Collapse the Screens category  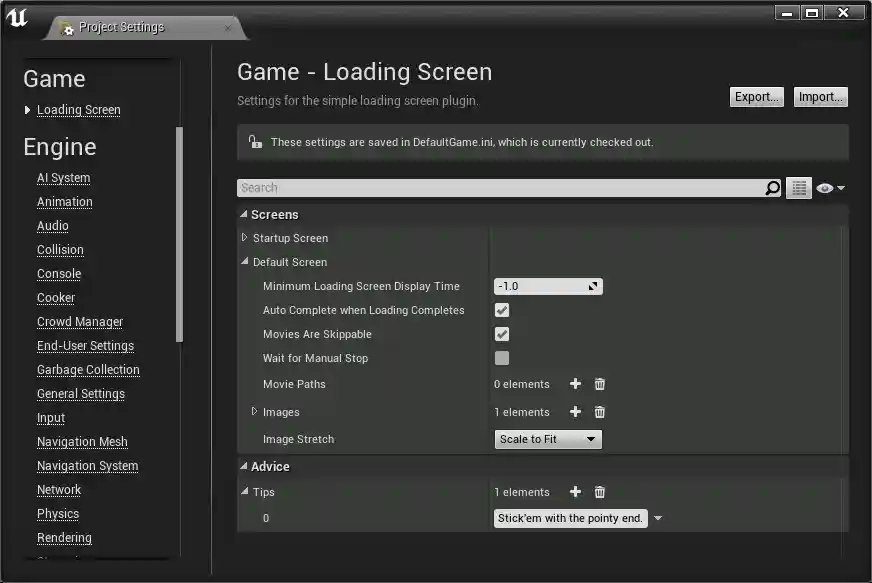[242, 214]
